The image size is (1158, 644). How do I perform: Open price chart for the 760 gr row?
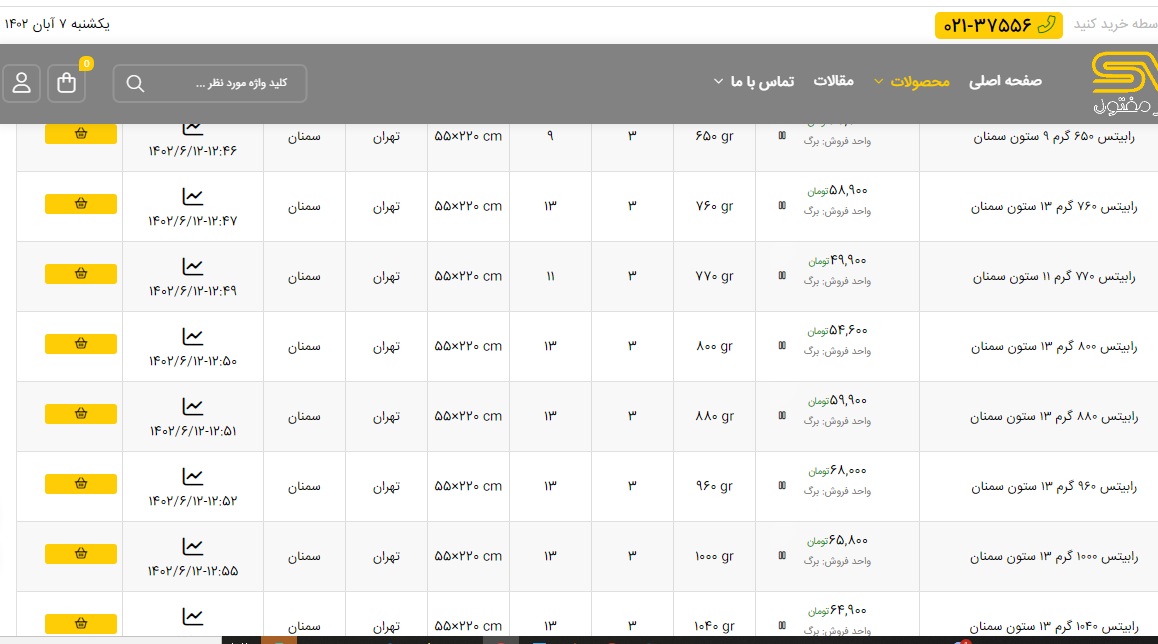(193, 197)
